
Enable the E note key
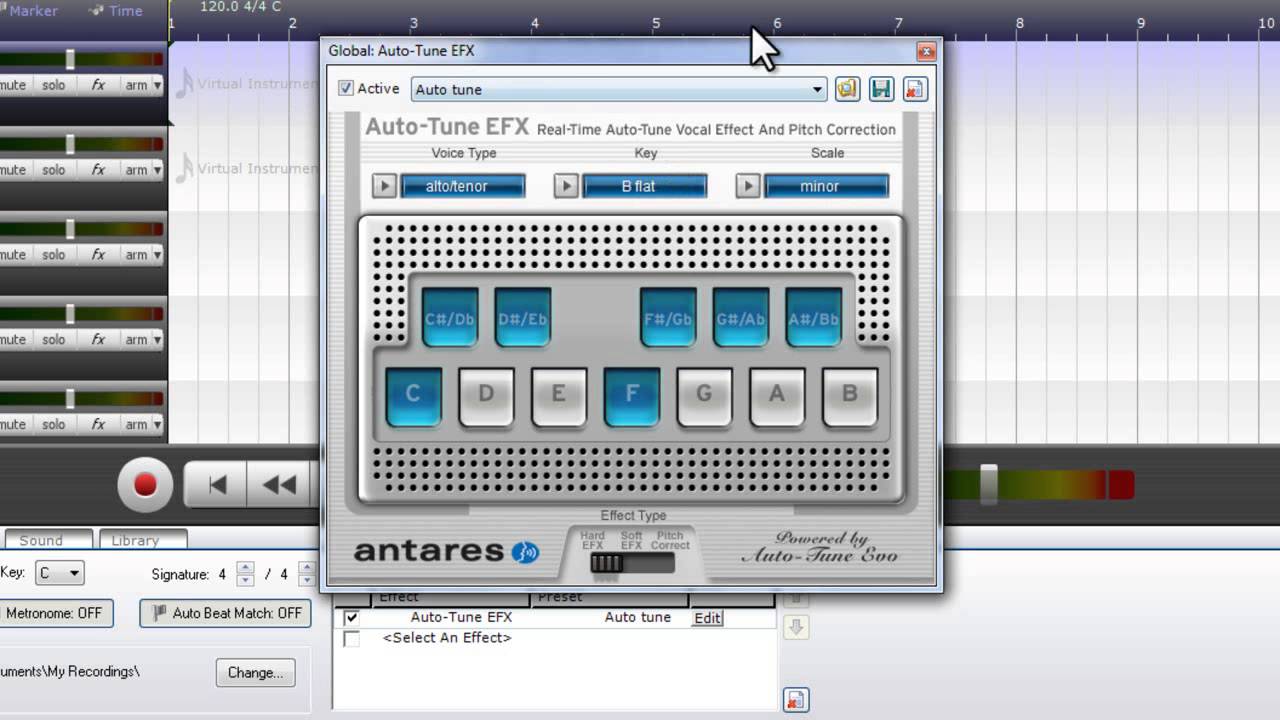pyautogui.click(x=559, y=397)
